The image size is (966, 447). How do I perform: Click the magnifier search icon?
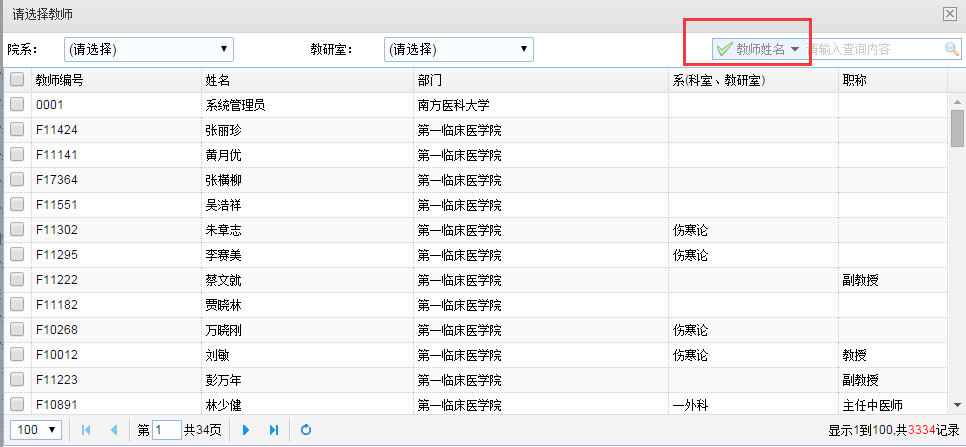point(951,49)
